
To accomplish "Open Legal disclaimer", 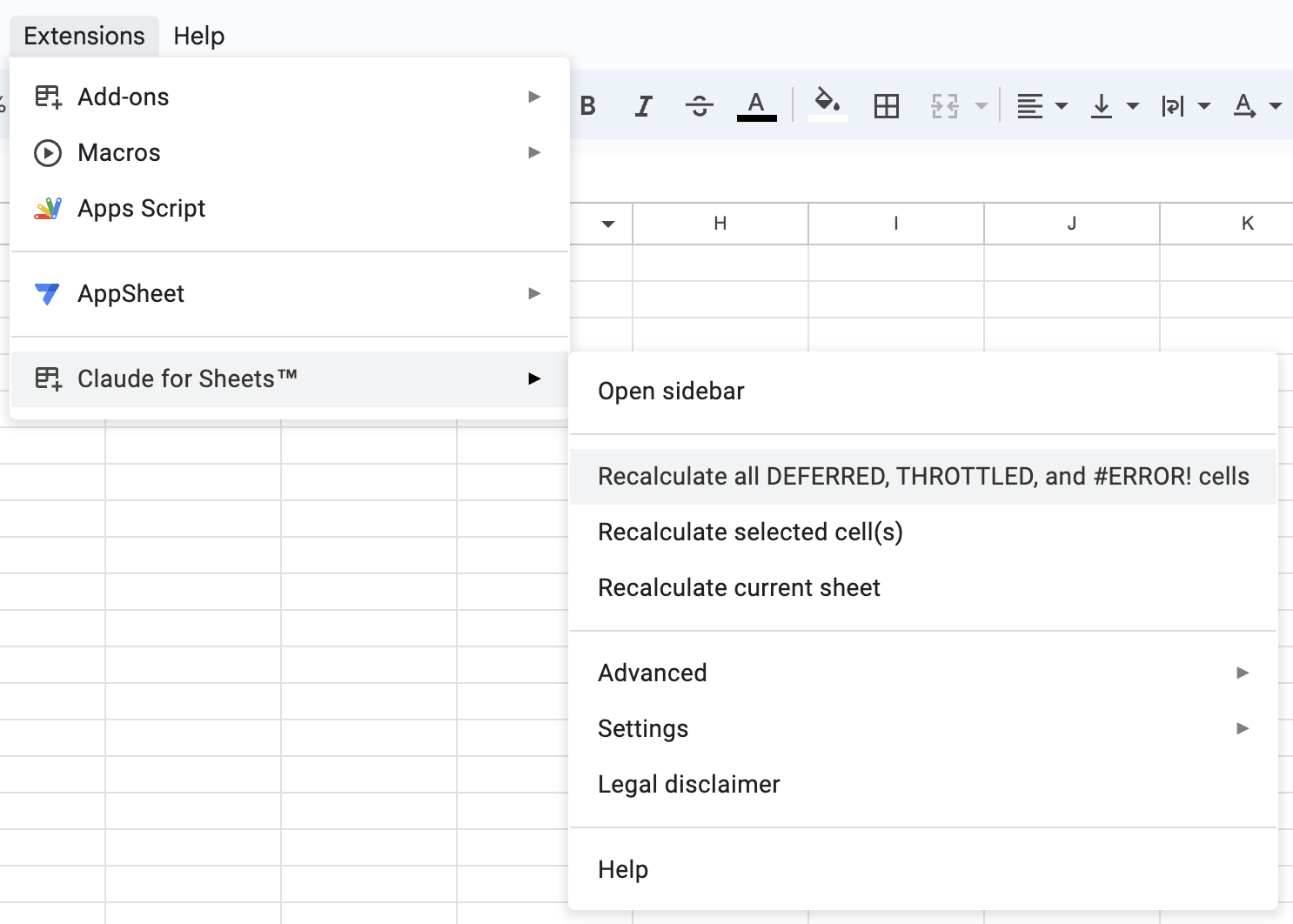I will 923,784.
